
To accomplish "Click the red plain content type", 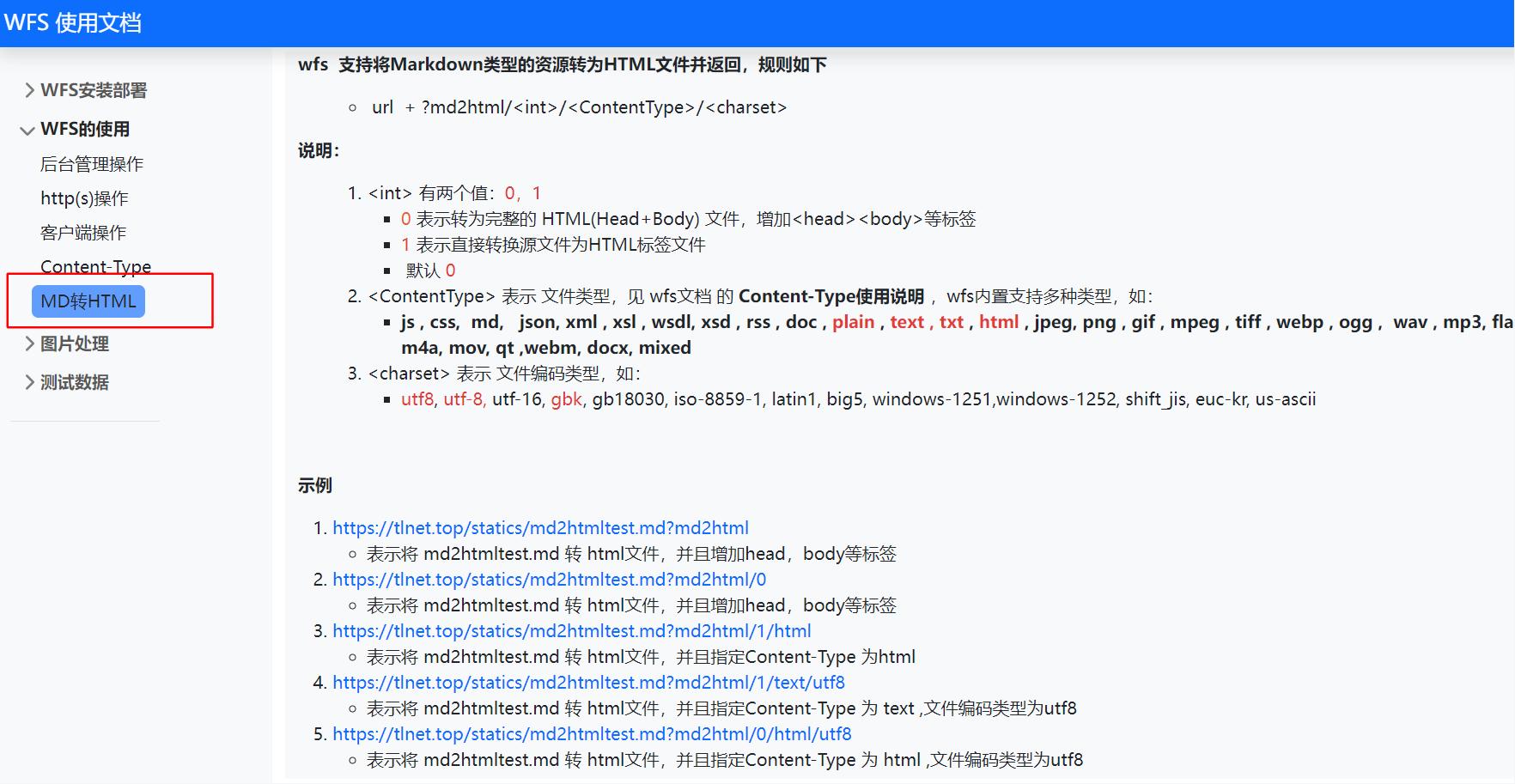I will (x=853, y=322).
